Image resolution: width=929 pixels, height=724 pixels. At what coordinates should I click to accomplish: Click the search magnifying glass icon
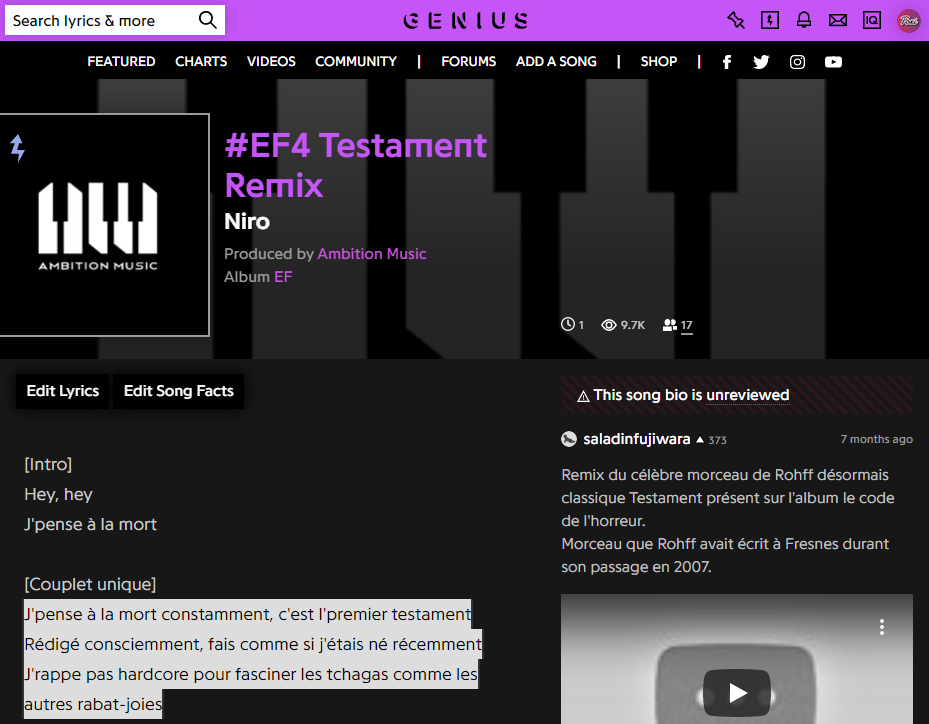pos(207,19)
